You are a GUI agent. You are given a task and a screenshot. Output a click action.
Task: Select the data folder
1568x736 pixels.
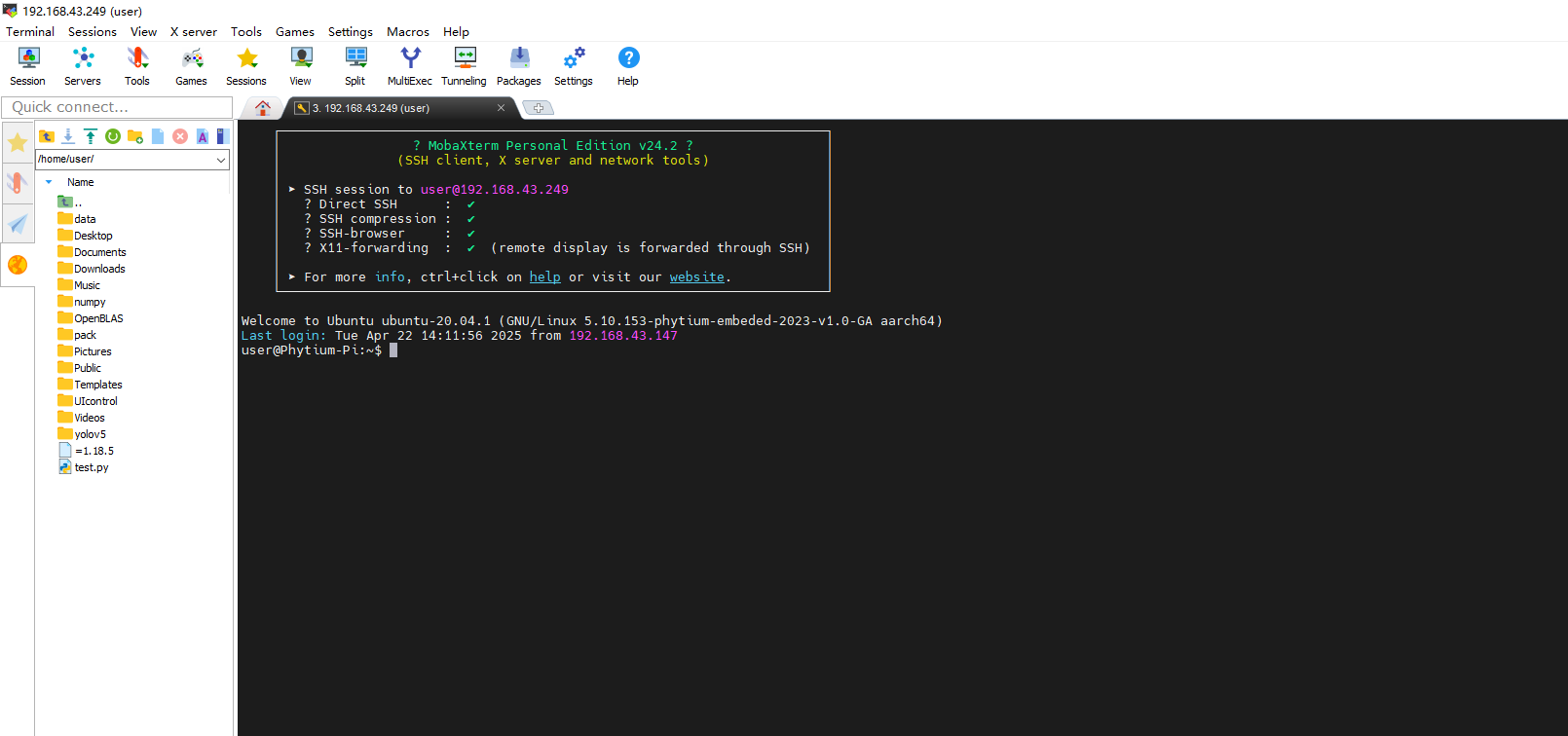click(x=77, y=219)
